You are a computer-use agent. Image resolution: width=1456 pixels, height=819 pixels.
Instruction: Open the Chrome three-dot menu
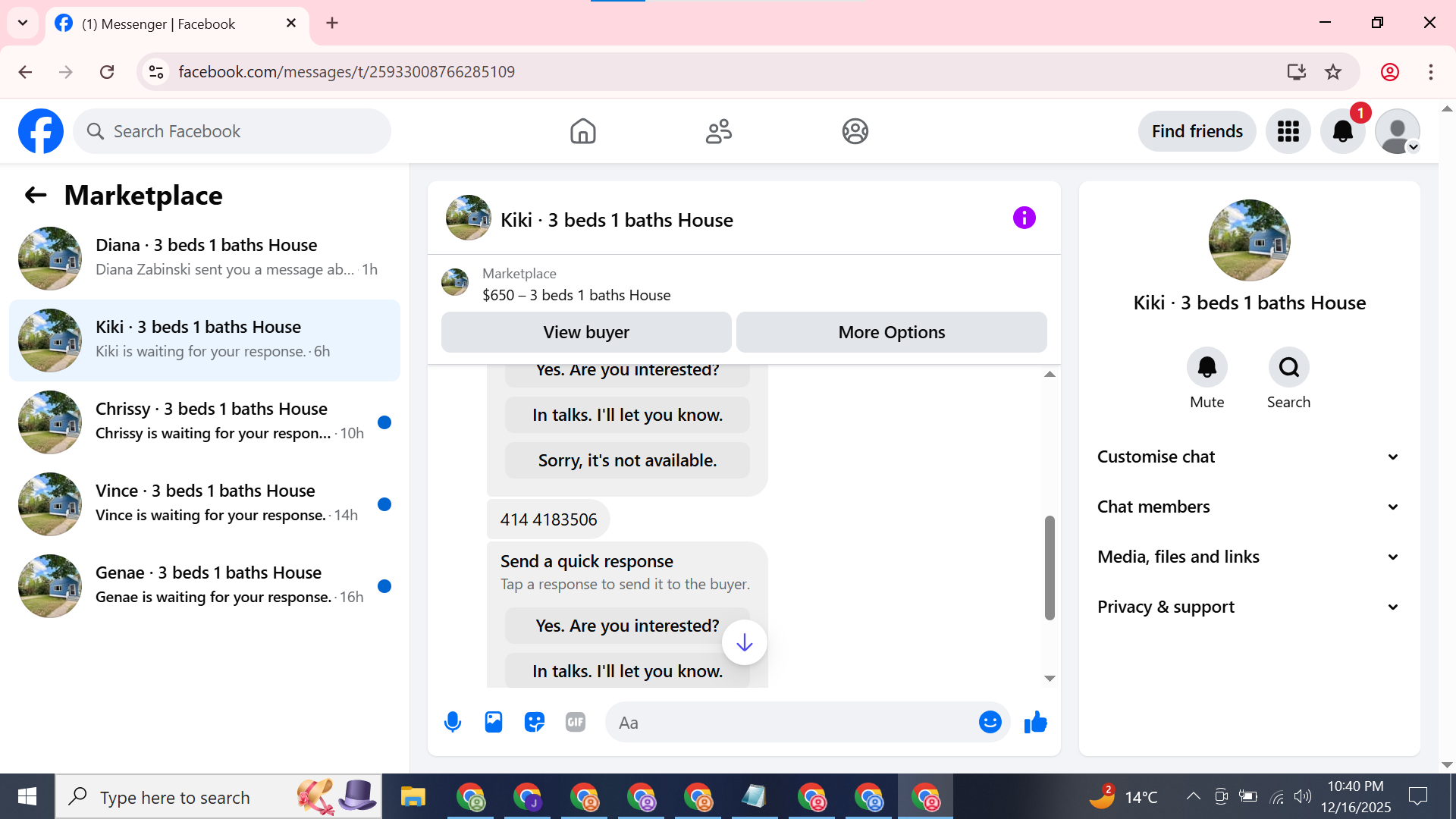[1430, 72]
